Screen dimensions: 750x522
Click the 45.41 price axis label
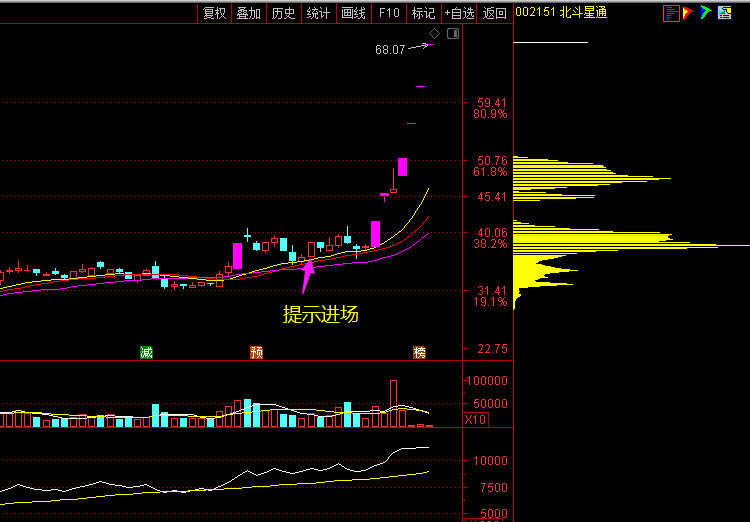coord(492,197)
